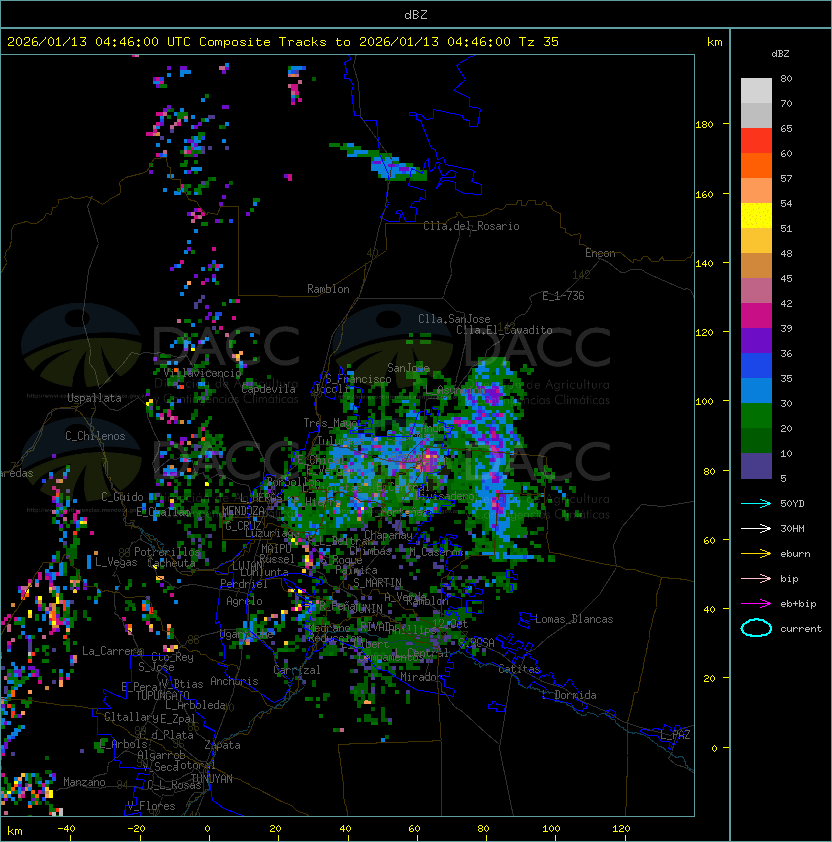The height and width of the screenshot is (842, 832).
Task: Pick the purple swatch in dBZ scale
Action: click(756, 341)
